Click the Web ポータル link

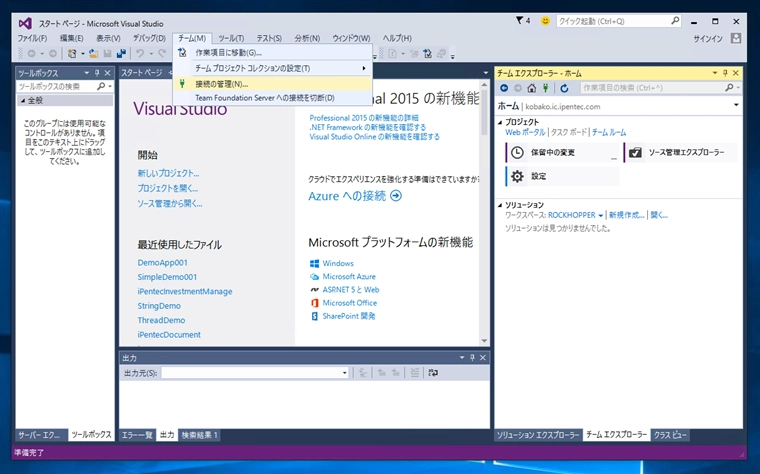click(x=525, y=132)
